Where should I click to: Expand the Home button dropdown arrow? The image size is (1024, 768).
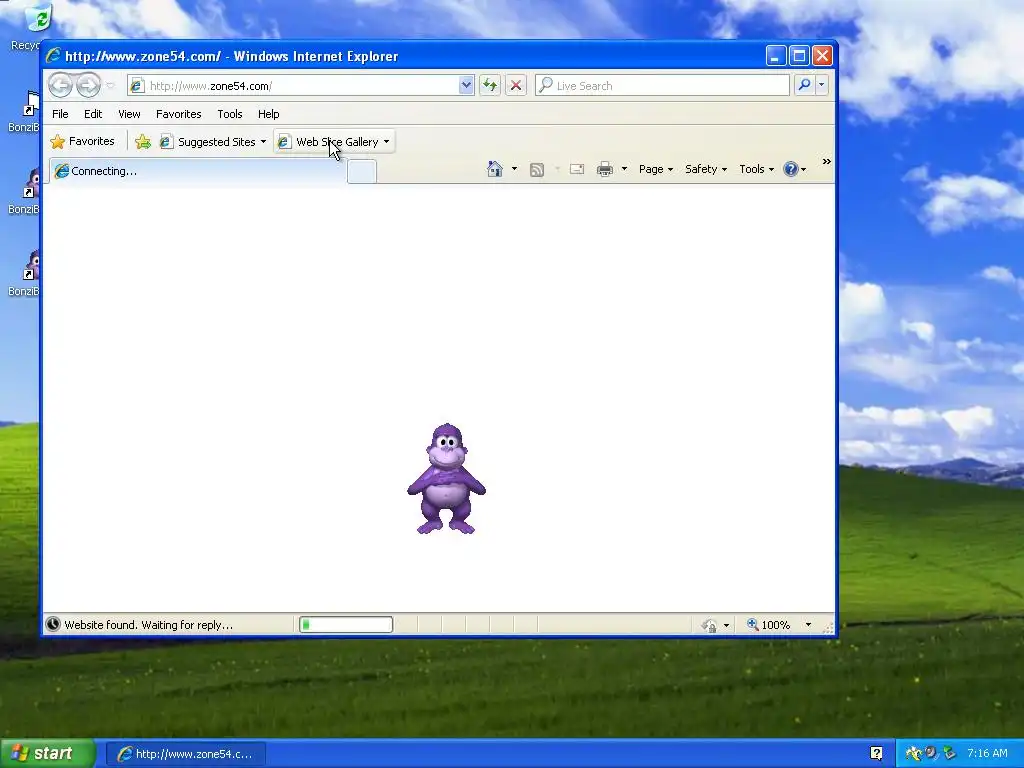point(514,169)
